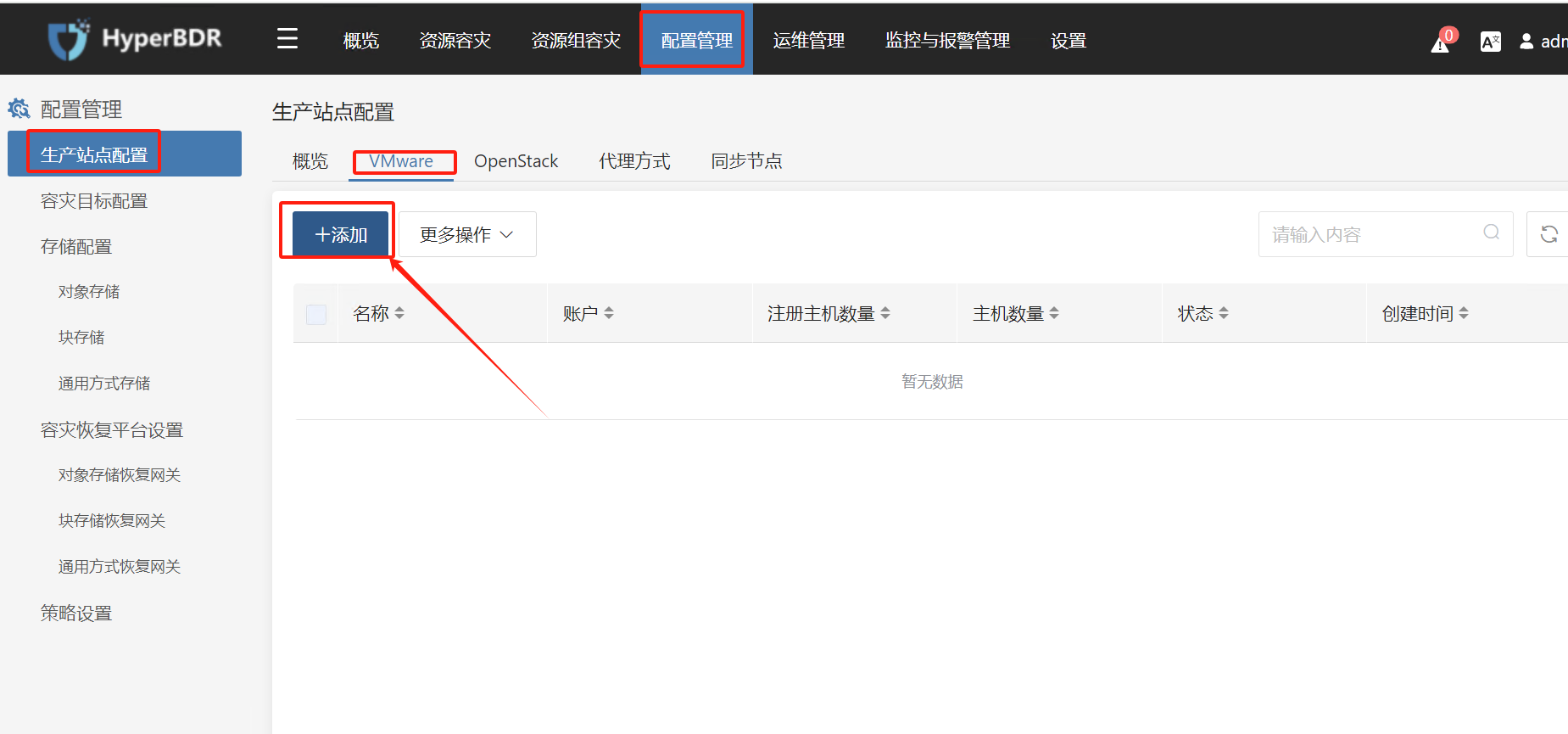
Task: Open 资源容灾 top menu
Action: (455, 41)
